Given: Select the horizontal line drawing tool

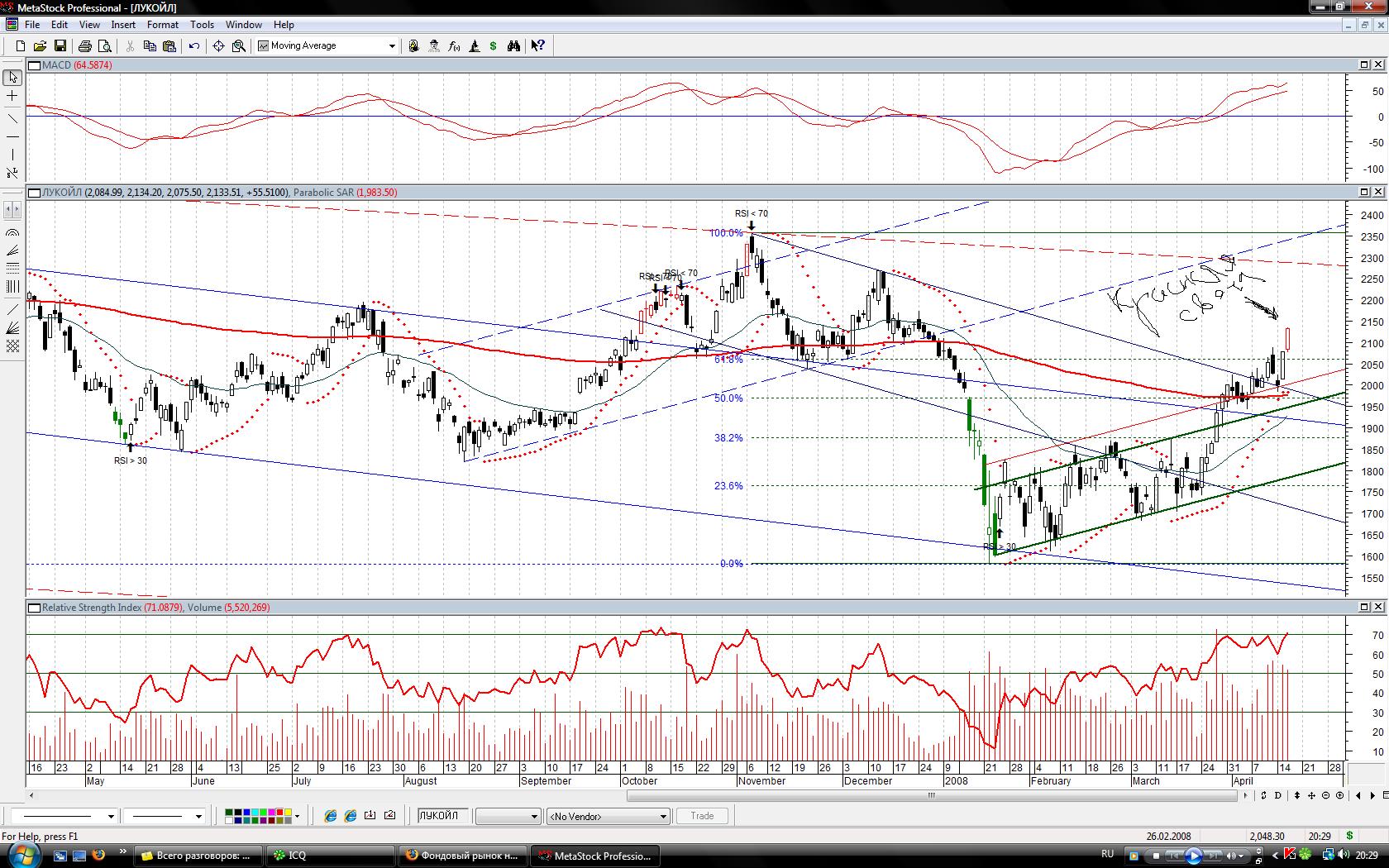Looking at the screenshot, I should coord(12,136).
